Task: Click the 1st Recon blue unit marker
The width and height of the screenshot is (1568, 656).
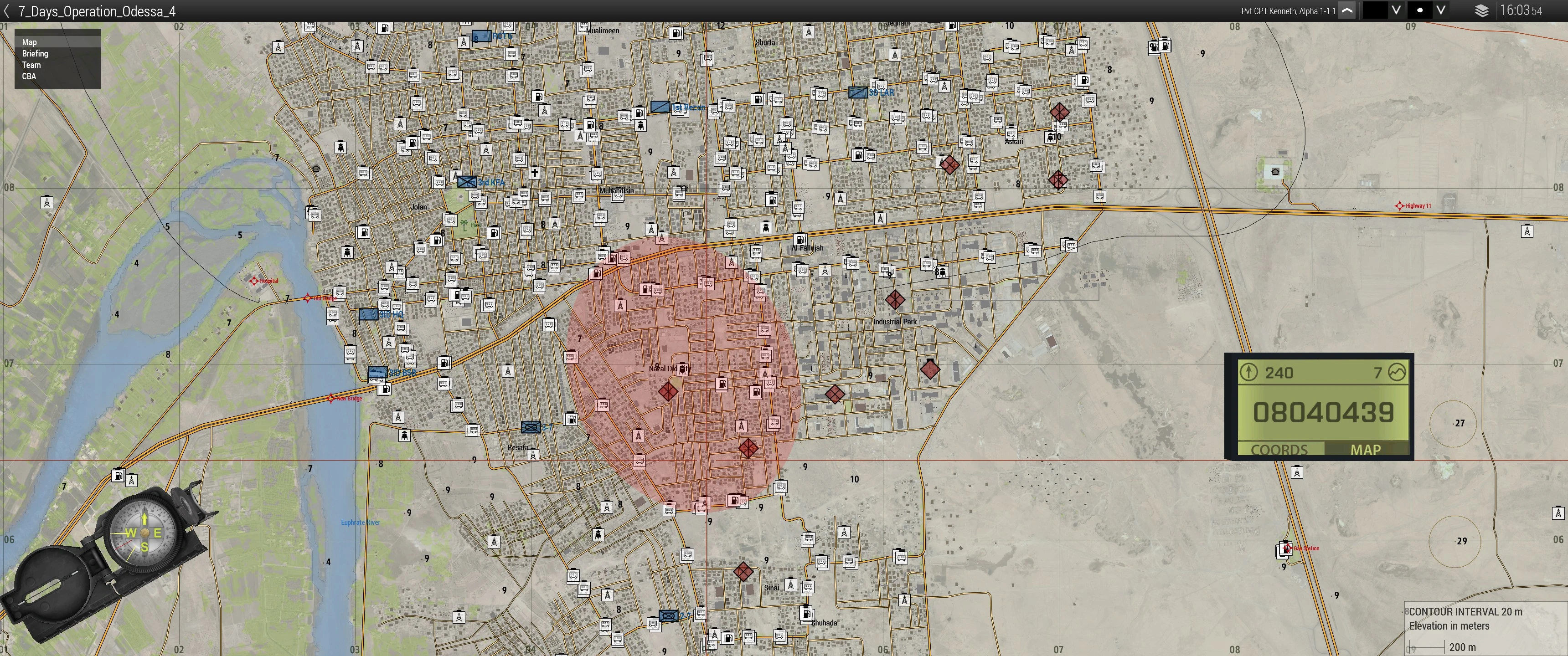Action: (x=660, y=107)
